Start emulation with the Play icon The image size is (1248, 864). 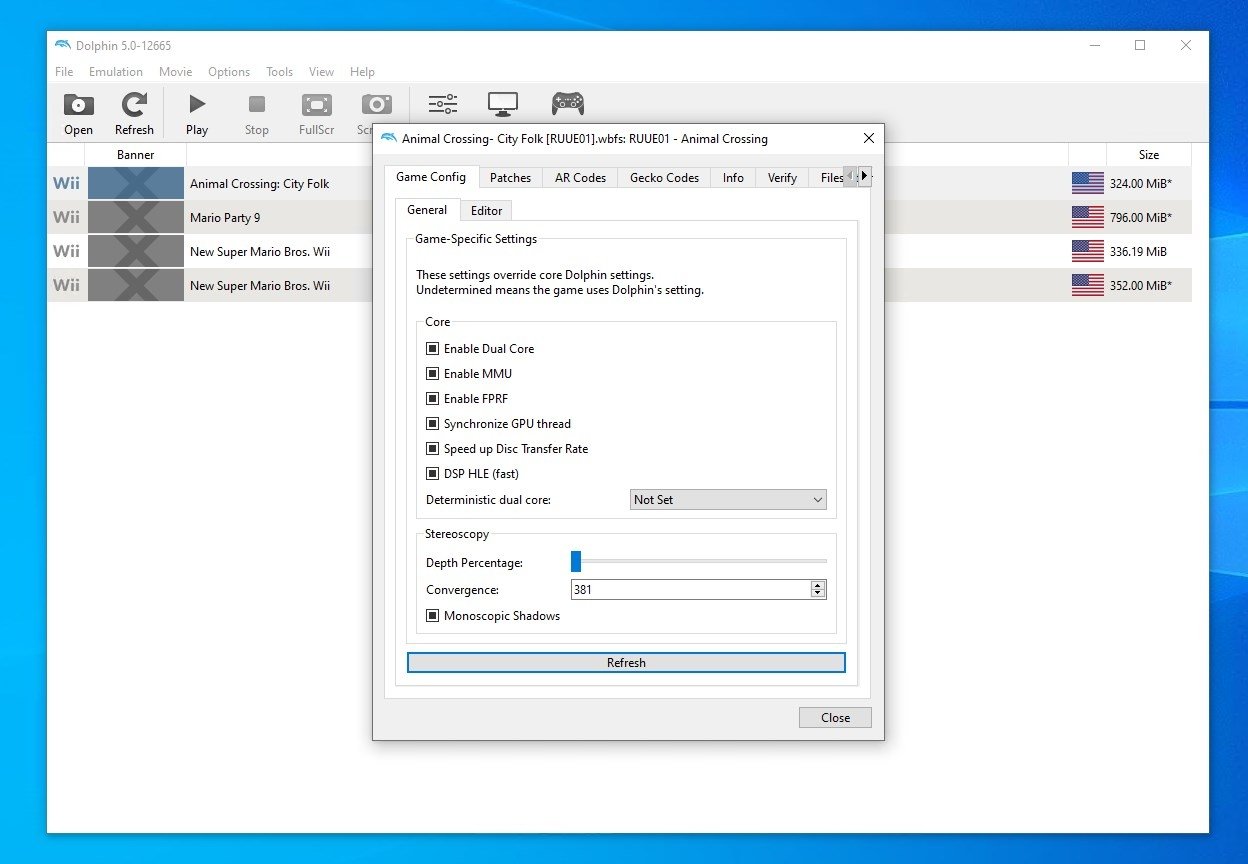coord(197,104)
